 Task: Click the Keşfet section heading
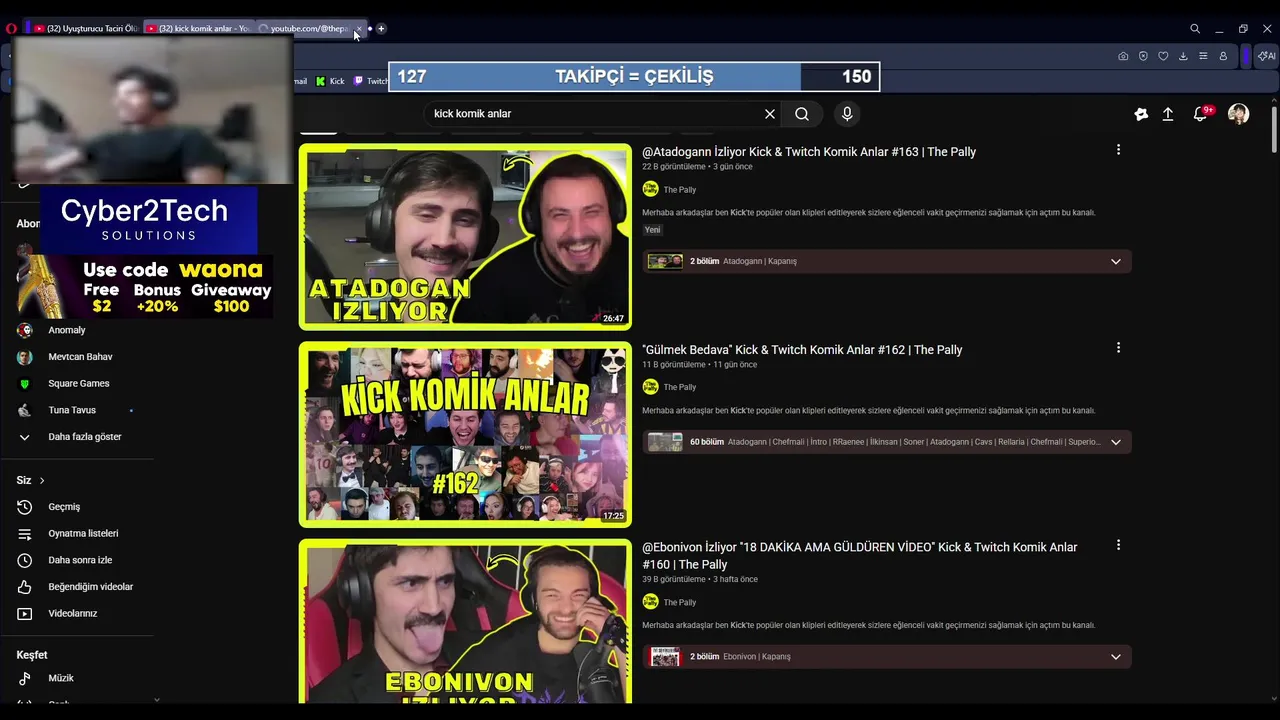(x=32, y=655)
